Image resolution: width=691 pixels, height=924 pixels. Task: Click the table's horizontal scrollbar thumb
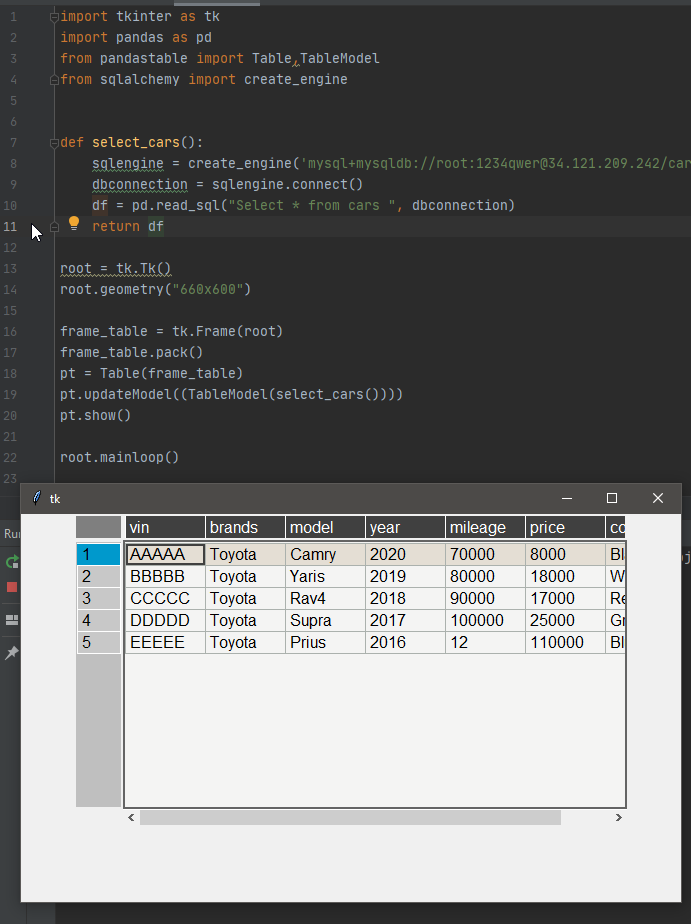pyautogui.click(x=350, y=818)
